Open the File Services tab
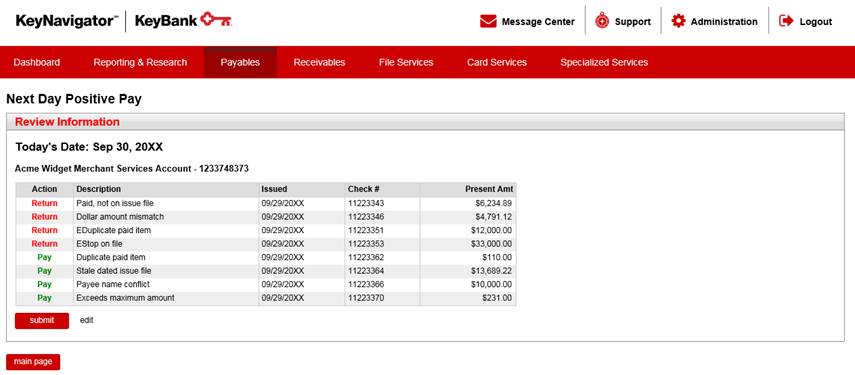The image size is (855, 375). [x=406, y=62]
